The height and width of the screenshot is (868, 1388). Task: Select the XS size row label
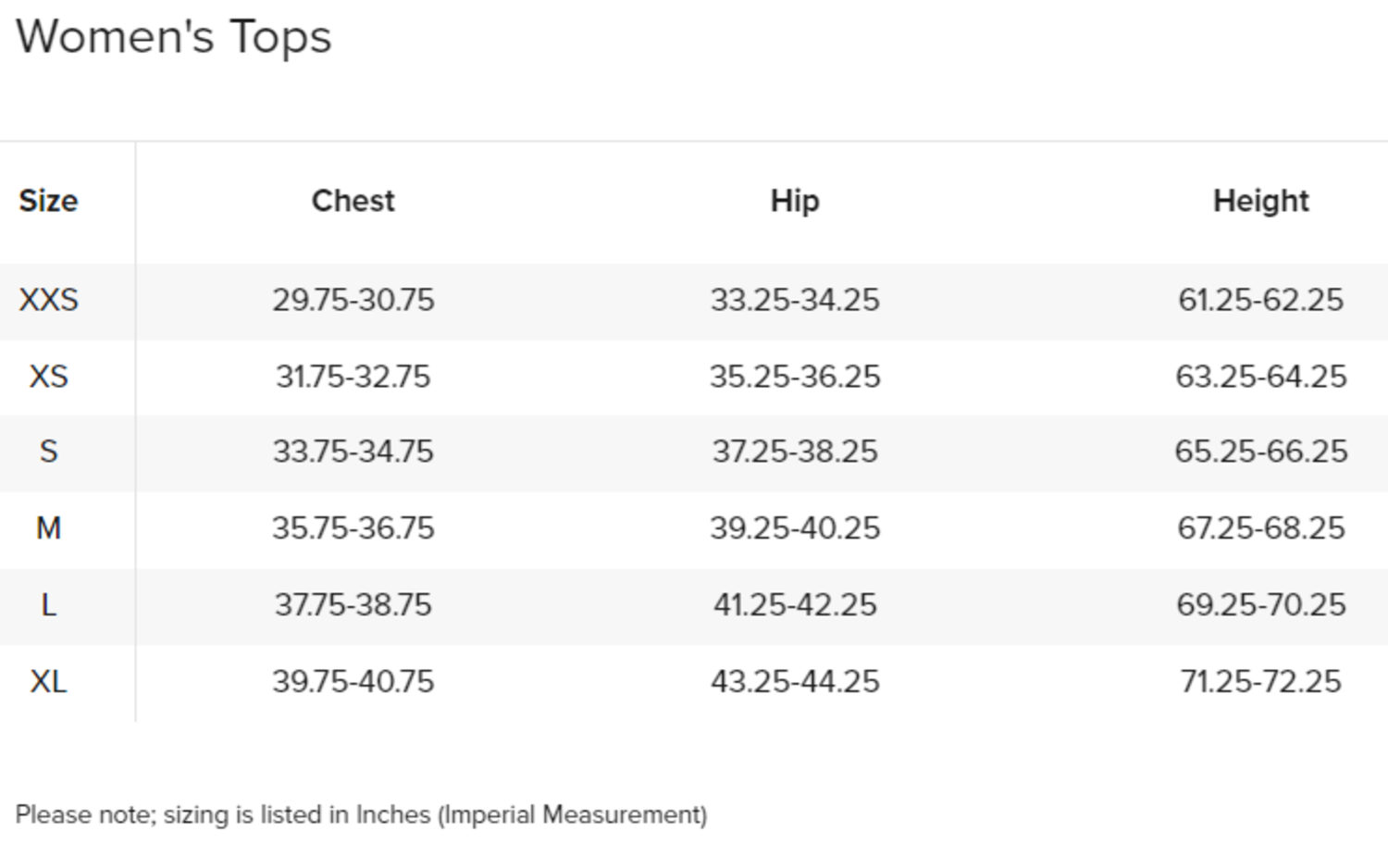click(x=48, y=377)
